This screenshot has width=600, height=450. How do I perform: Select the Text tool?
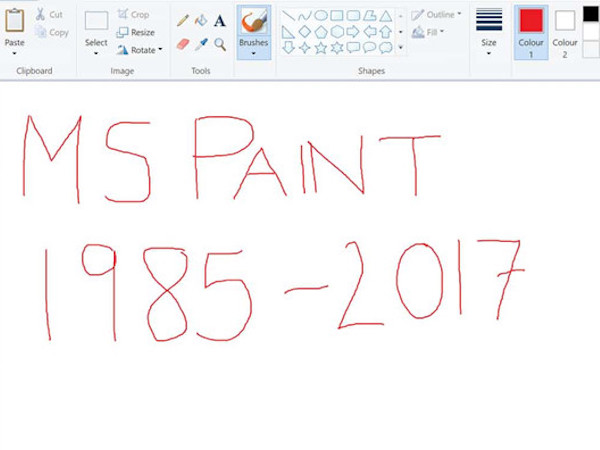coord(220,21)
